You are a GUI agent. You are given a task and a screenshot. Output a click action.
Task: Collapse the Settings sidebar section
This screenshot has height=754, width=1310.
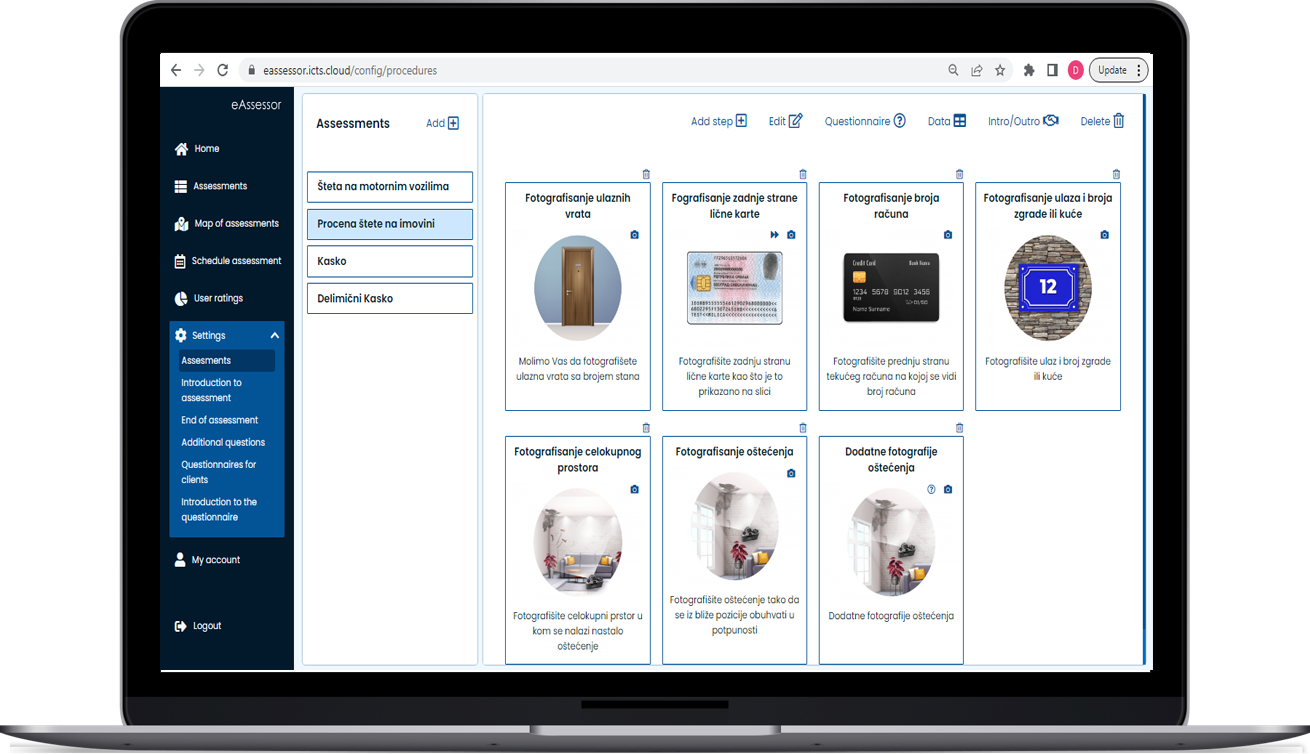click(x=274, y=336)
